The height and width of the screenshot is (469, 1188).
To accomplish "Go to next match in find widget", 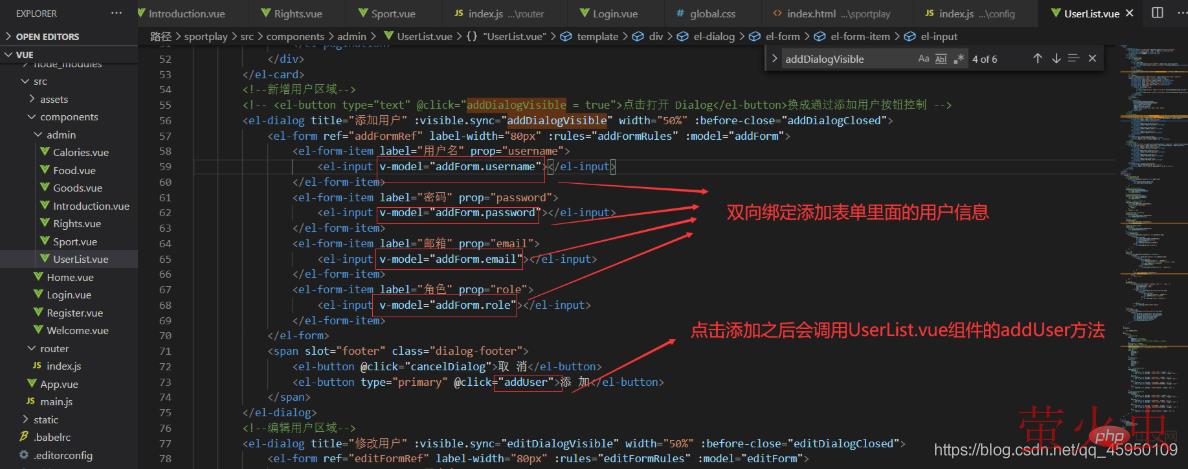I will (1056, 59).
